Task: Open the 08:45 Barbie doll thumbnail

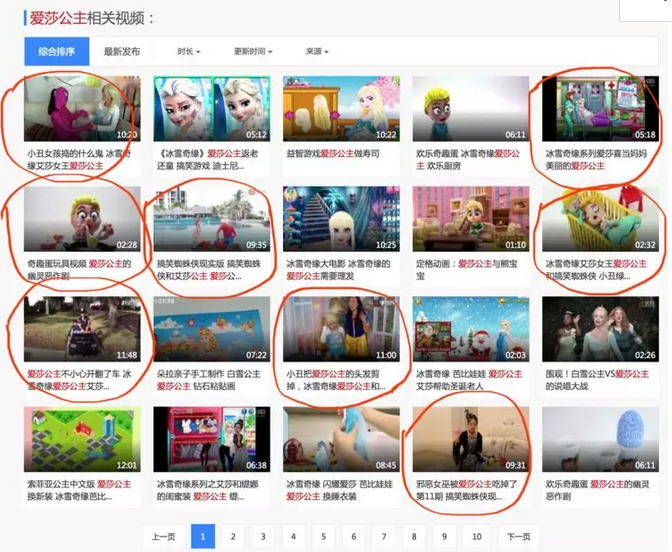Action: [x=341, y=439]
